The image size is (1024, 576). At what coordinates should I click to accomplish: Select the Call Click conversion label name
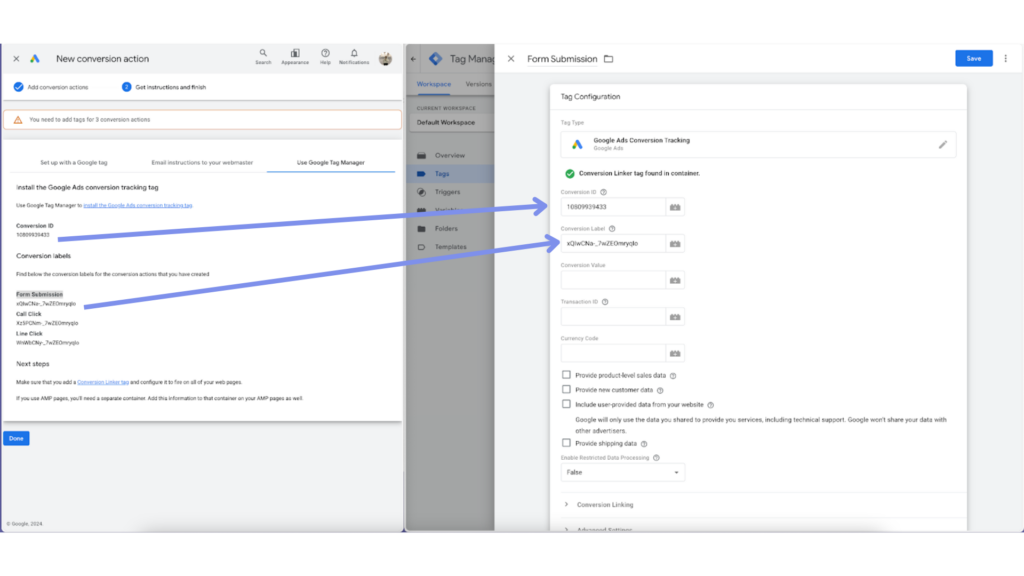pyautogui.click(x=29, y=314)
